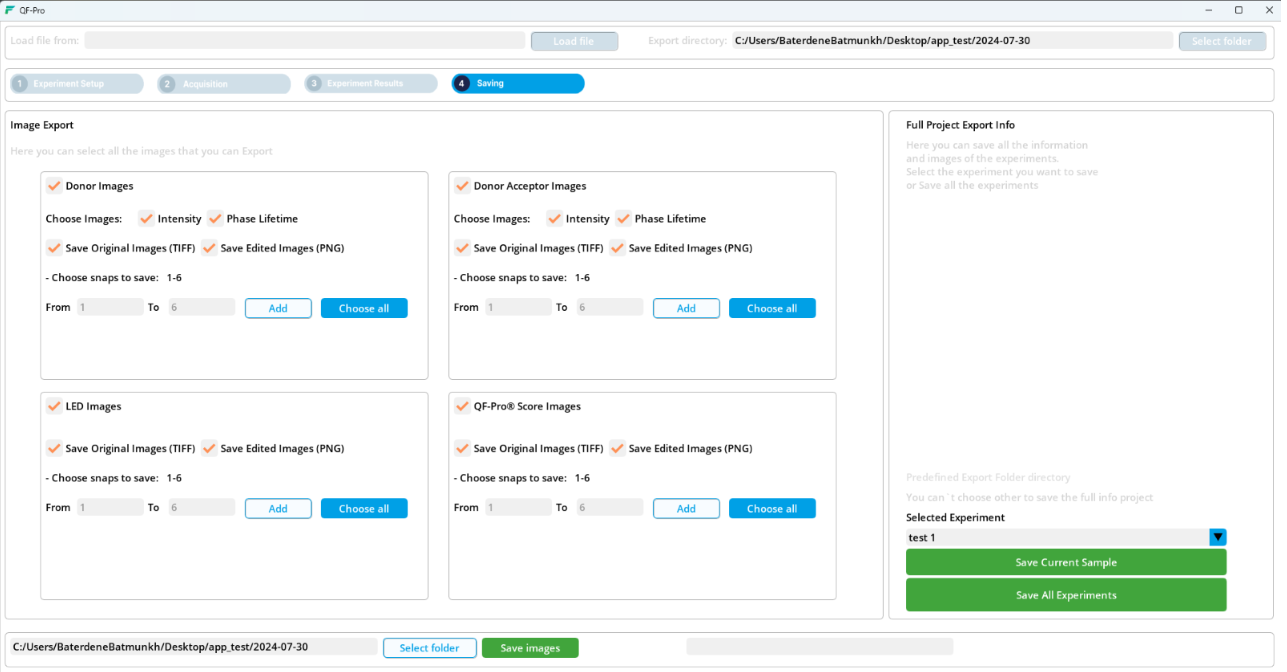Click the QF-Pro app logo icon
1287x672 pixels.
(x=10, y=10)
